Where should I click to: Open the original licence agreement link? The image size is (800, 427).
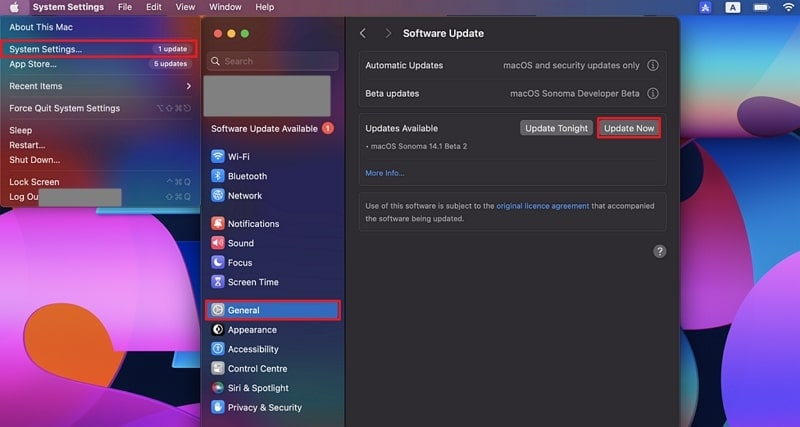pyautogui.click(x=543, y=206)
